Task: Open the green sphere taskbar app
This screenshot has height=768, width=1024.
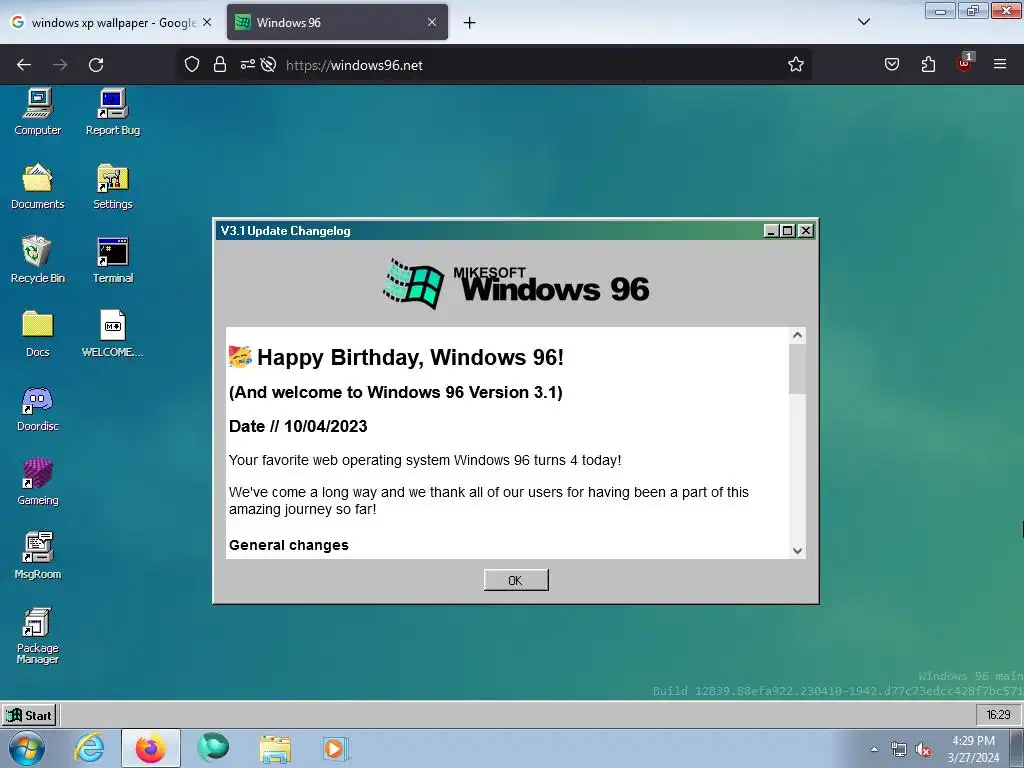Action: (x=213, y=747)
